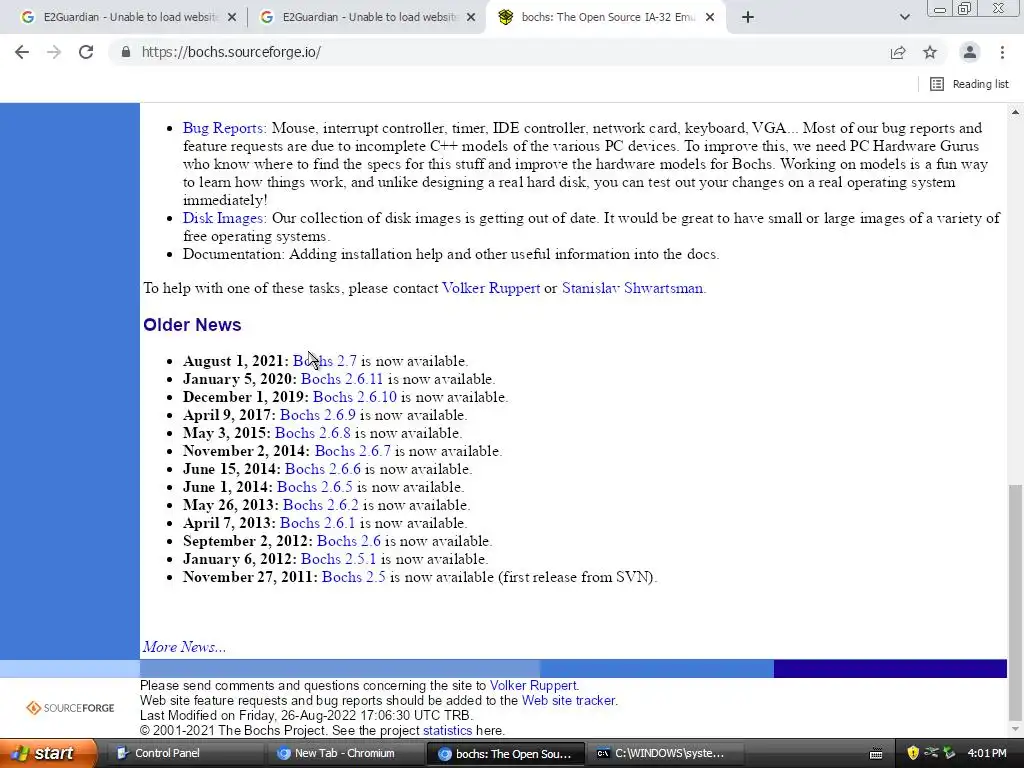
Task: Click the security shield tray icon
Action: point(913,754)
